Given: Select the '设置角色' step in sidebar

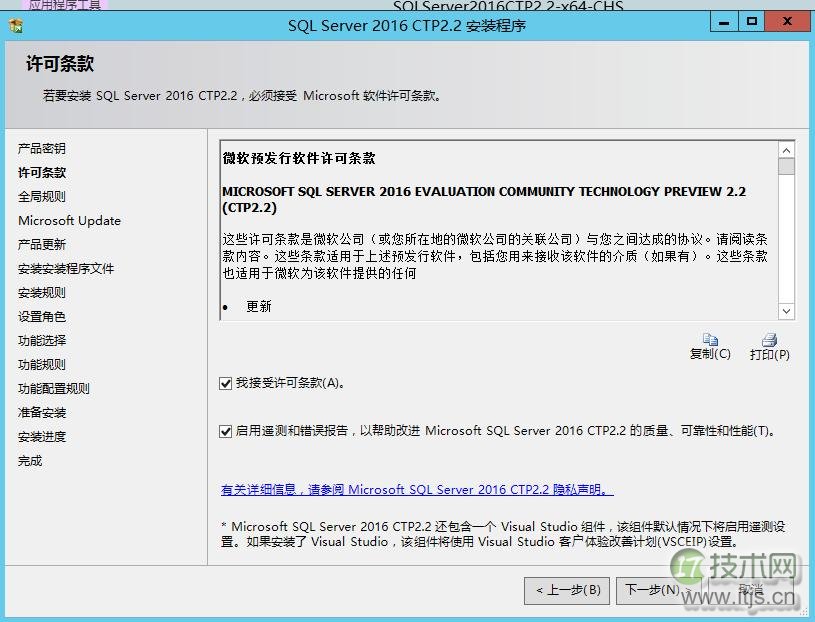Looking at the screenshot, I should [x=42, y=316].
